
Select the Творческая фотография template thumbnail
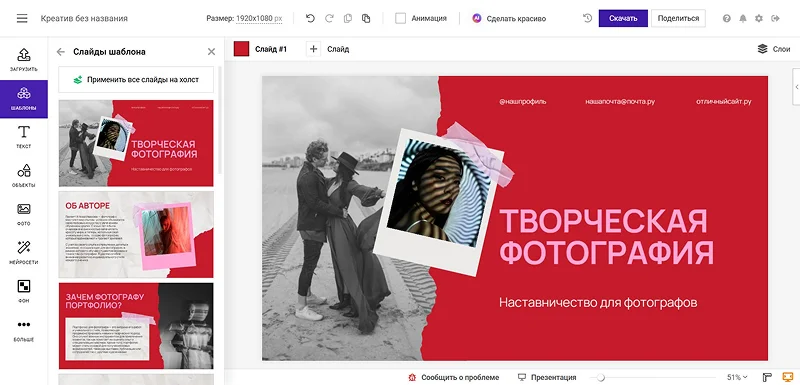click(136, 143)
